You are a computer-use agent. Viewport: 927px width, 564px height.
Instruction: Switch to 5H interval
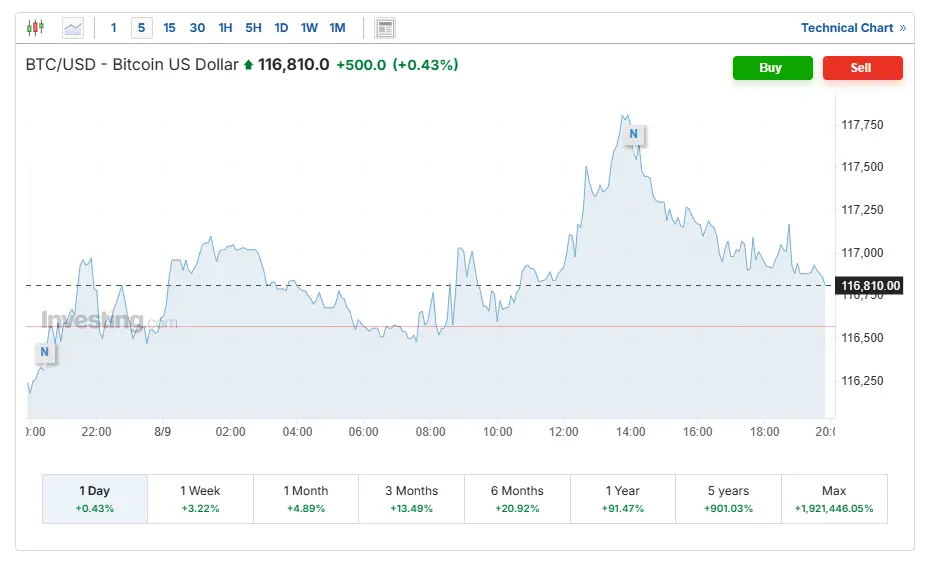pos(253,28)
